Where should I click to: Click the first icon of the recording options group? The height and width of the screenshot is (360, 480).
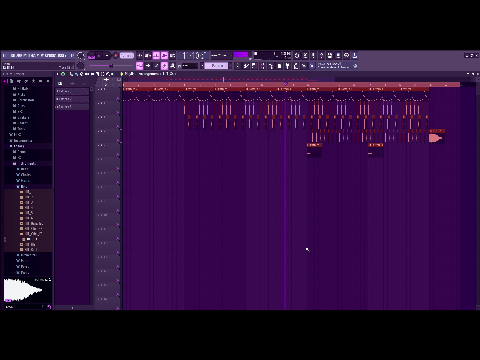[x=140, y=55]
